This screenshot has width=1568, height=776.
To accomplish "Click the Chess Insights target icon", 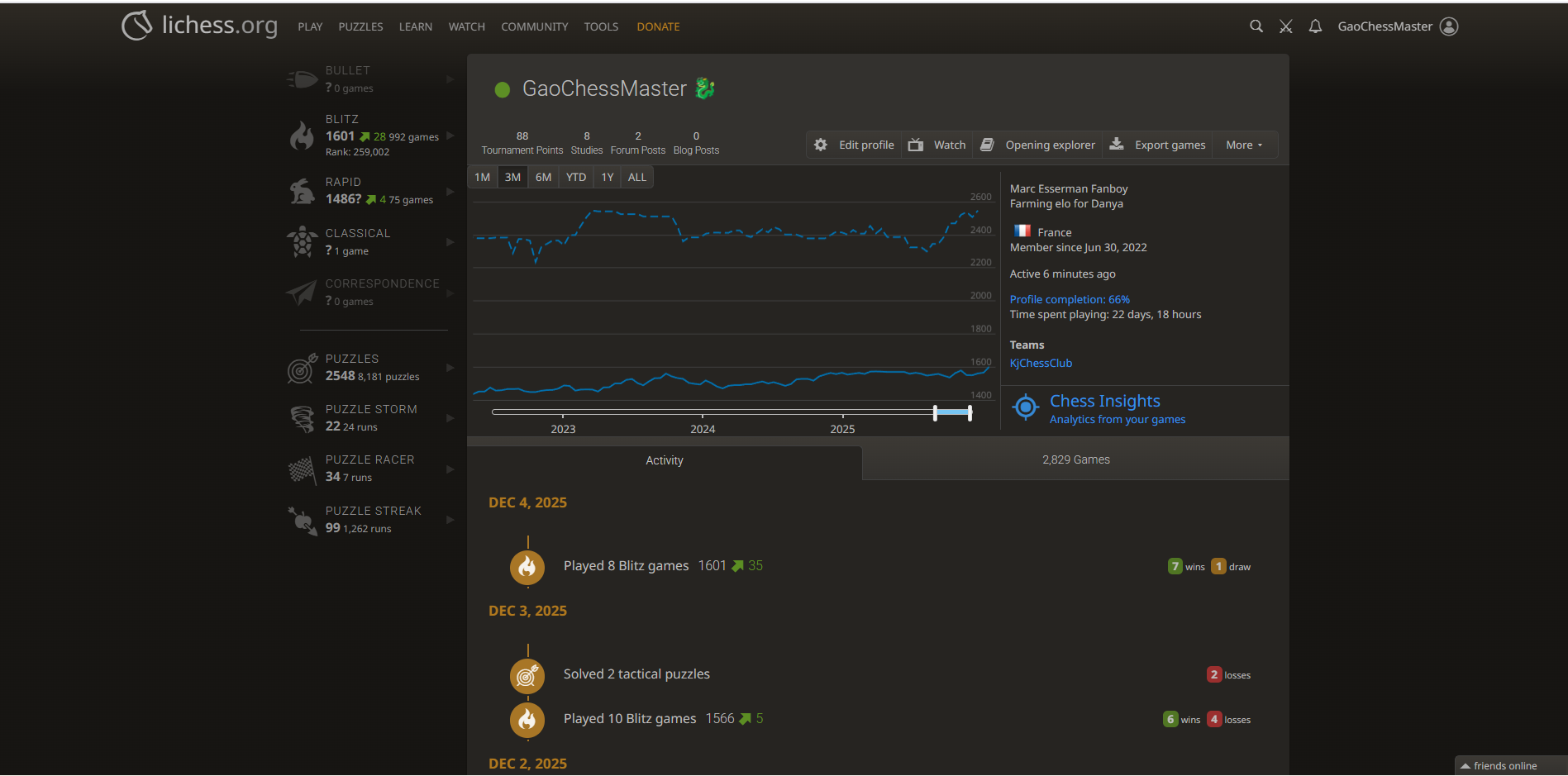I will coord(1025,407).
